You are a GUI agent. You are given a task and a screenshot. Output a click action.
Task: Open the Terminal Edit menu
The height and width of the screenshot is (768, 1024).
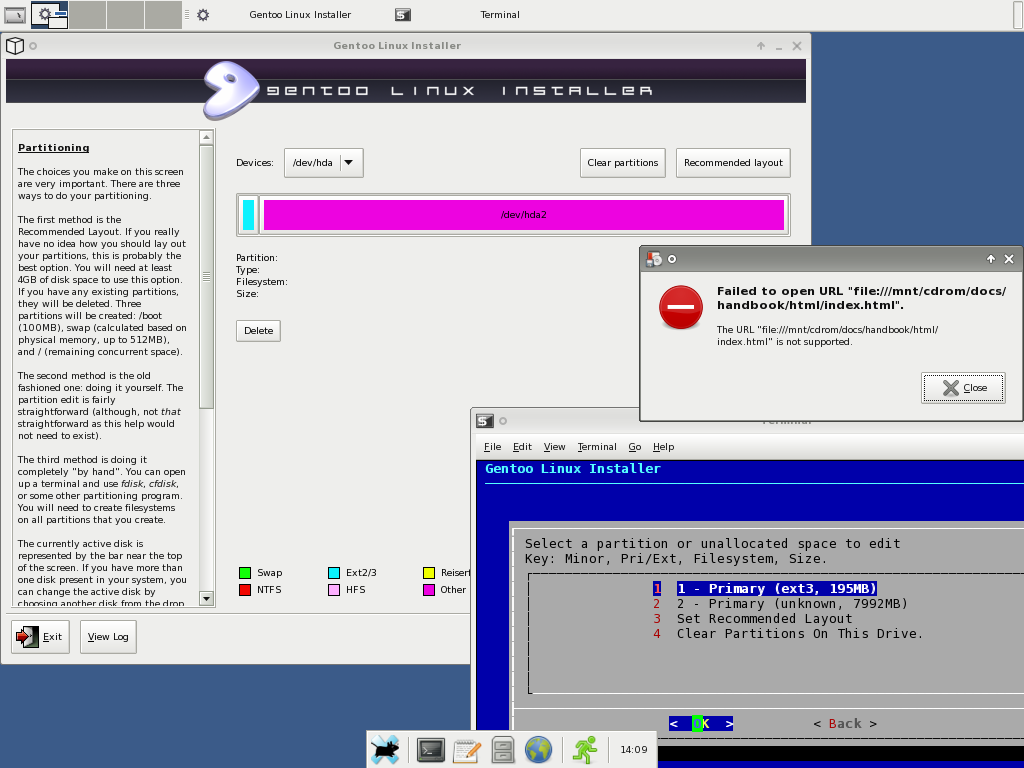click(x=522, y=447)
